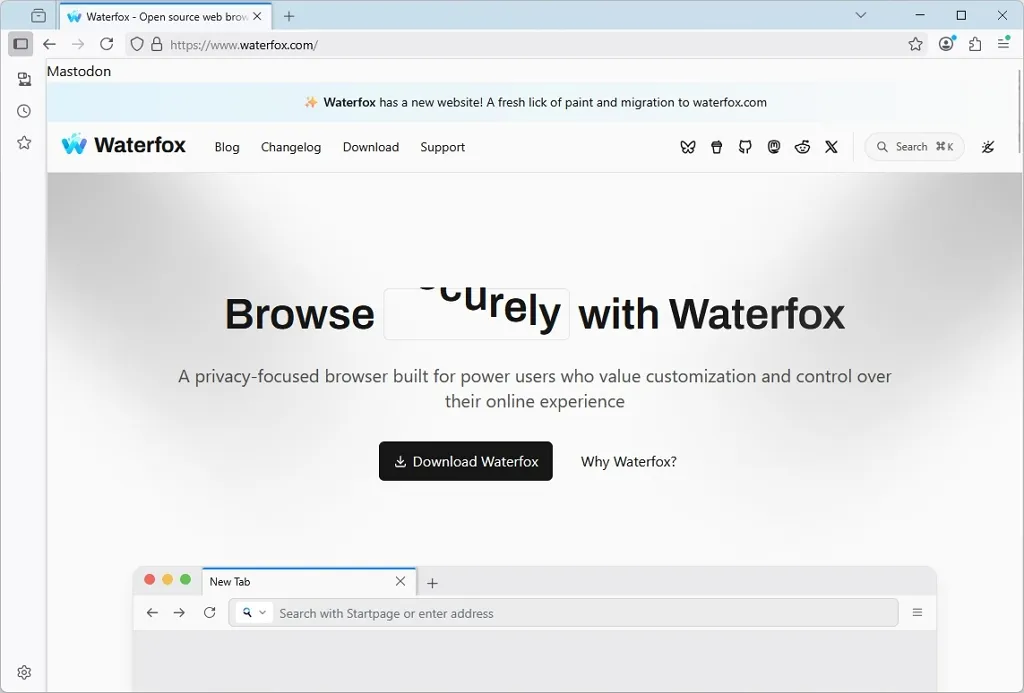
Task: Open the extensions puzzle-piece icon
Action: [975, 44]
